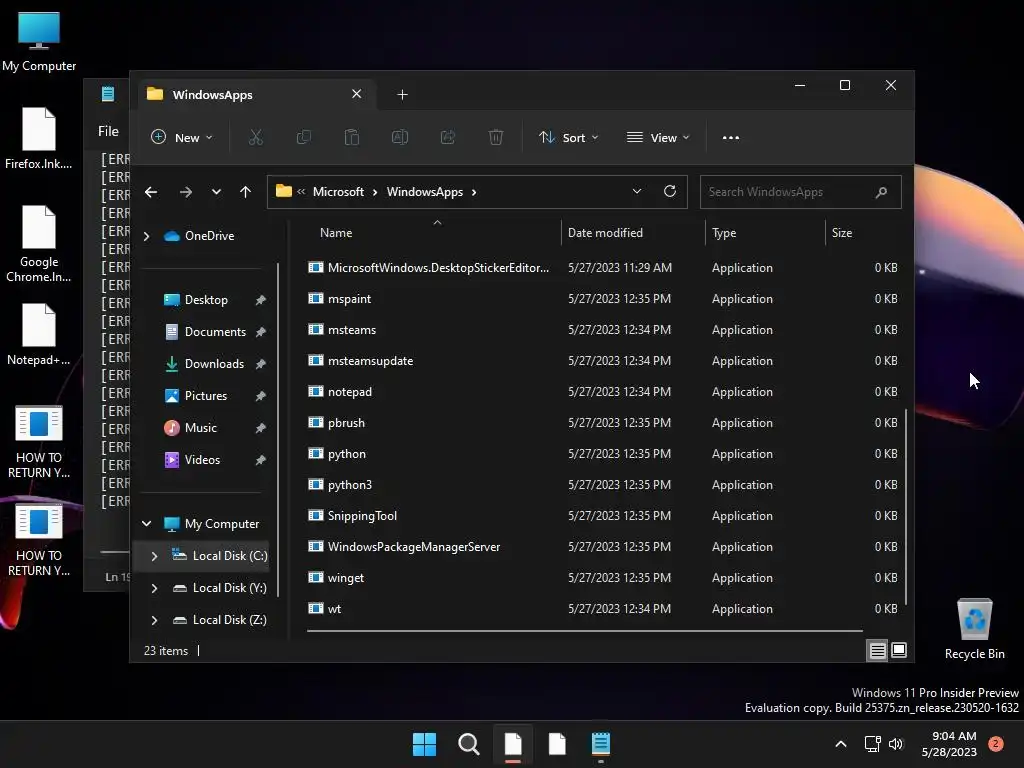Screen dimensions: 1024x768
Task: Click the Microsoft breadcrumb in address bar
Action: point(338,192)
